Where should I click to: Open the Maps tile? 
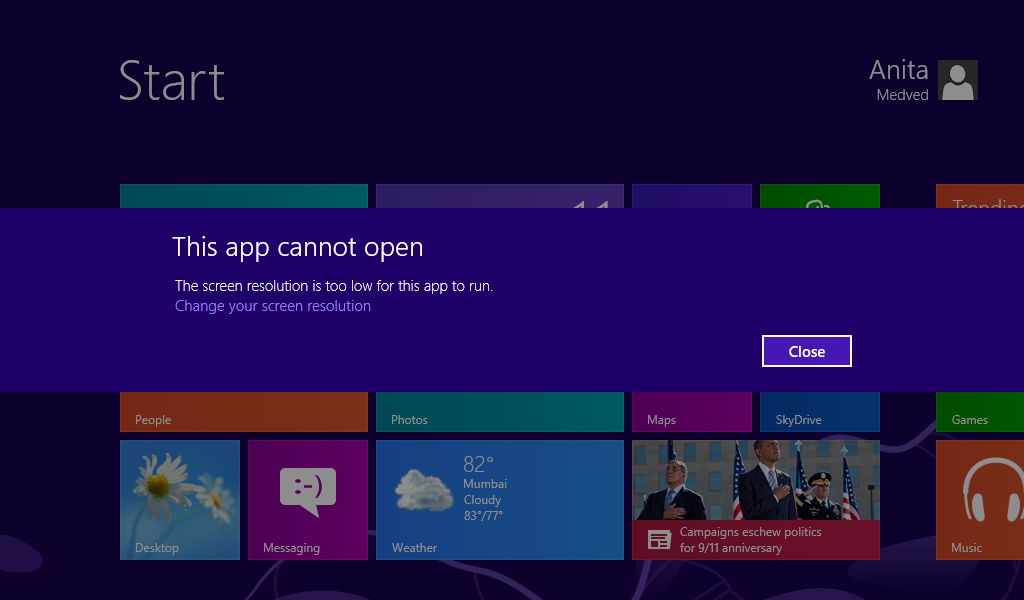point(691,412)
